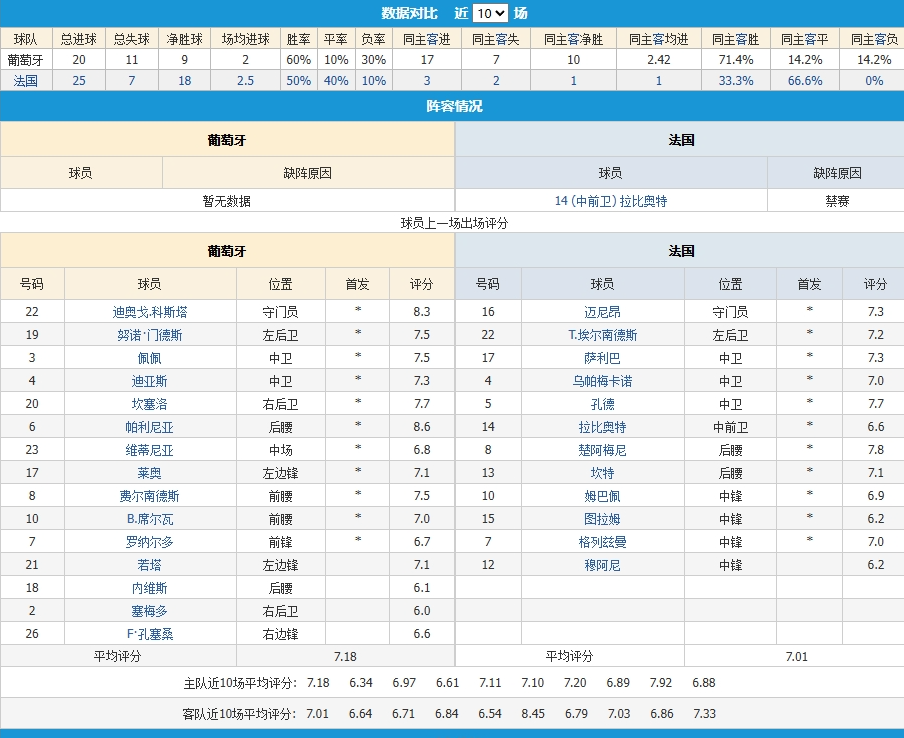Click the 阵容情况 section header
Viewport: 904px width, 738px height.
pyautogui.click(x=452, y=106)
